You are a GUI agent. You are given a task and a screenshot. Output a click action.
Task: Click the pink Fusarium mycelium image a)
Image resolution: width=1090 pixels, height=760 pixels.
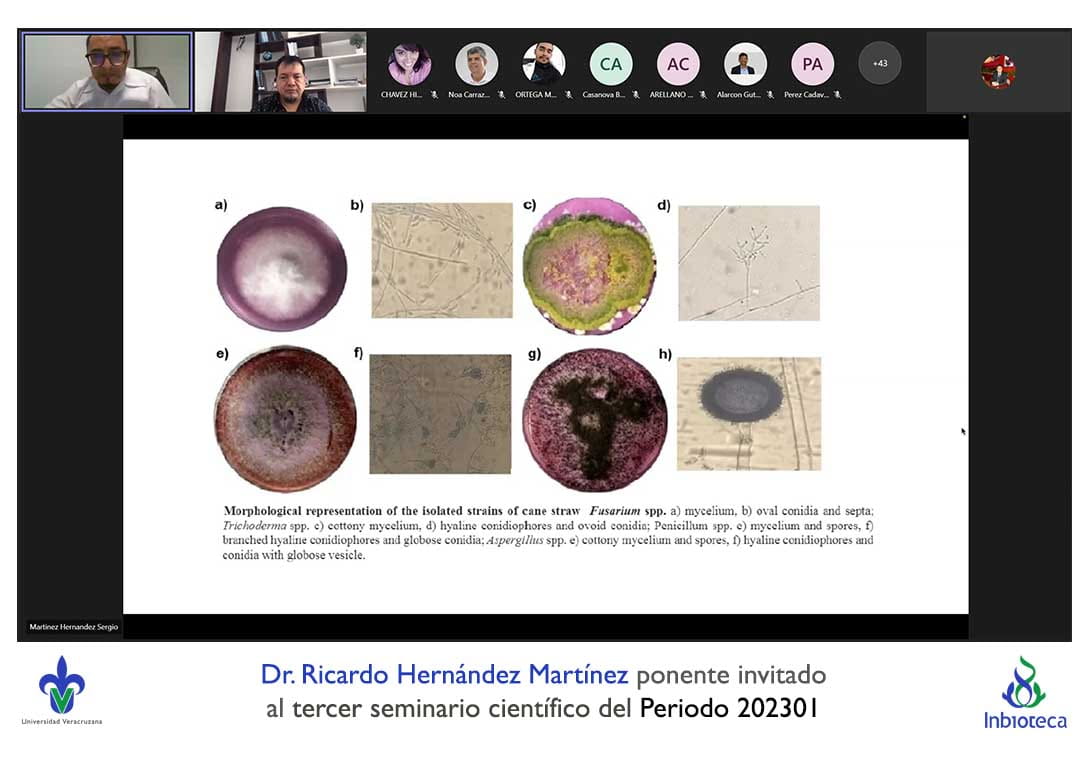[x=282, y=269]
